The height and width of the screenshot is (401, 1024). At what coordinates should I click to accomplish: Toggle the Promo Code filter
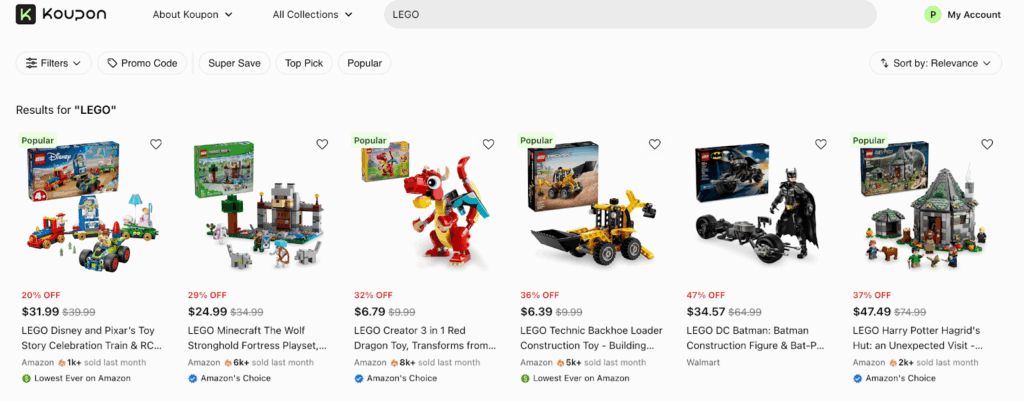[x=142, y=63]
